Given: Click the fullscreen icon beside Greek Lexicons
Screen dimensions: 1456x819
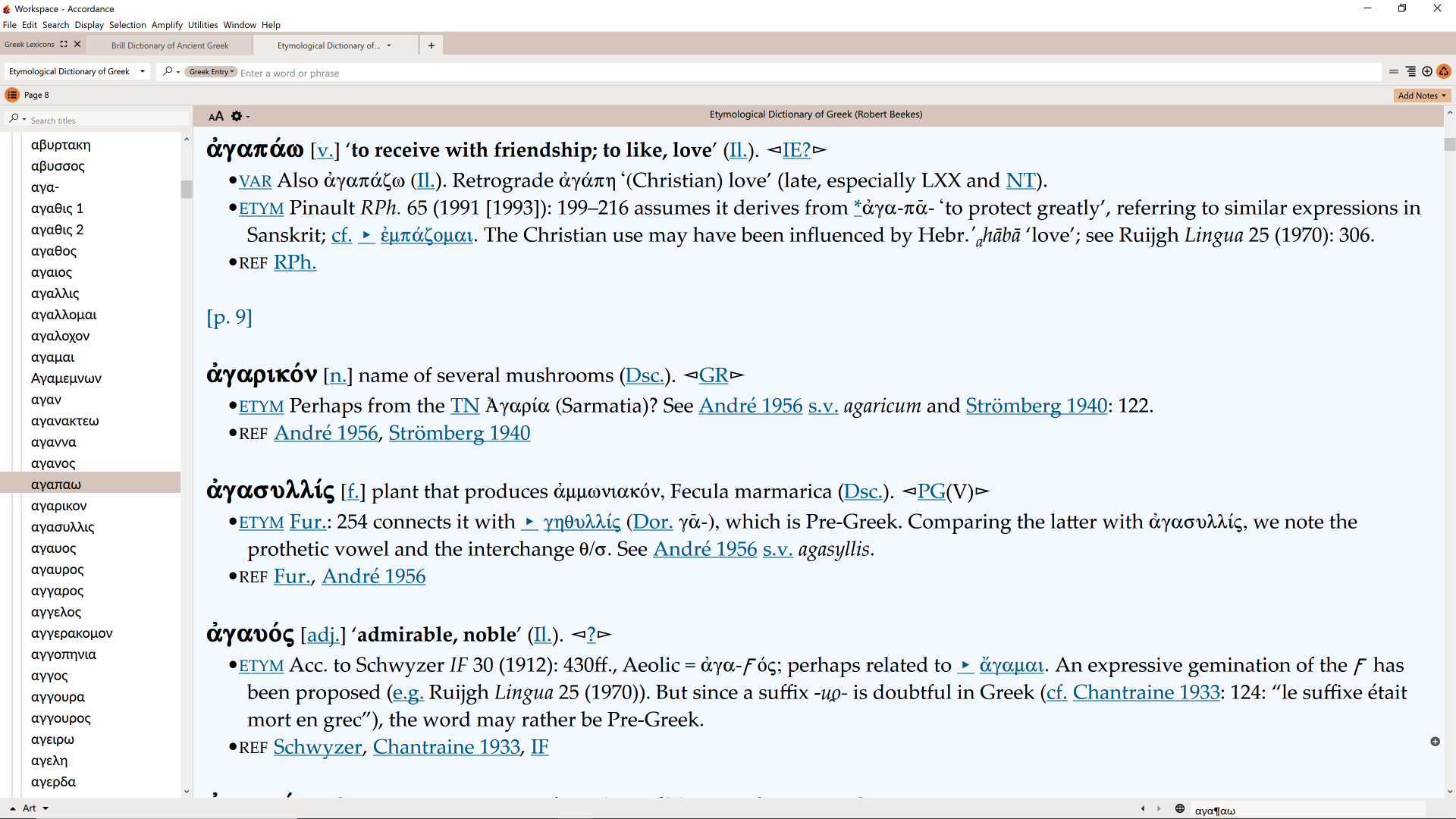Looking at the screenshot, I should coord(64,44).
